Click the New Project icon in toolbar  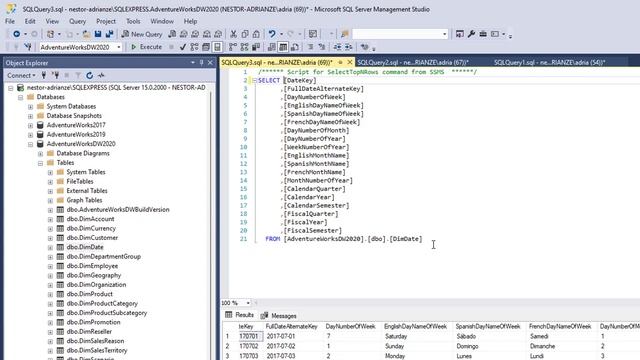pyautogui.click(x=50, y=34)
